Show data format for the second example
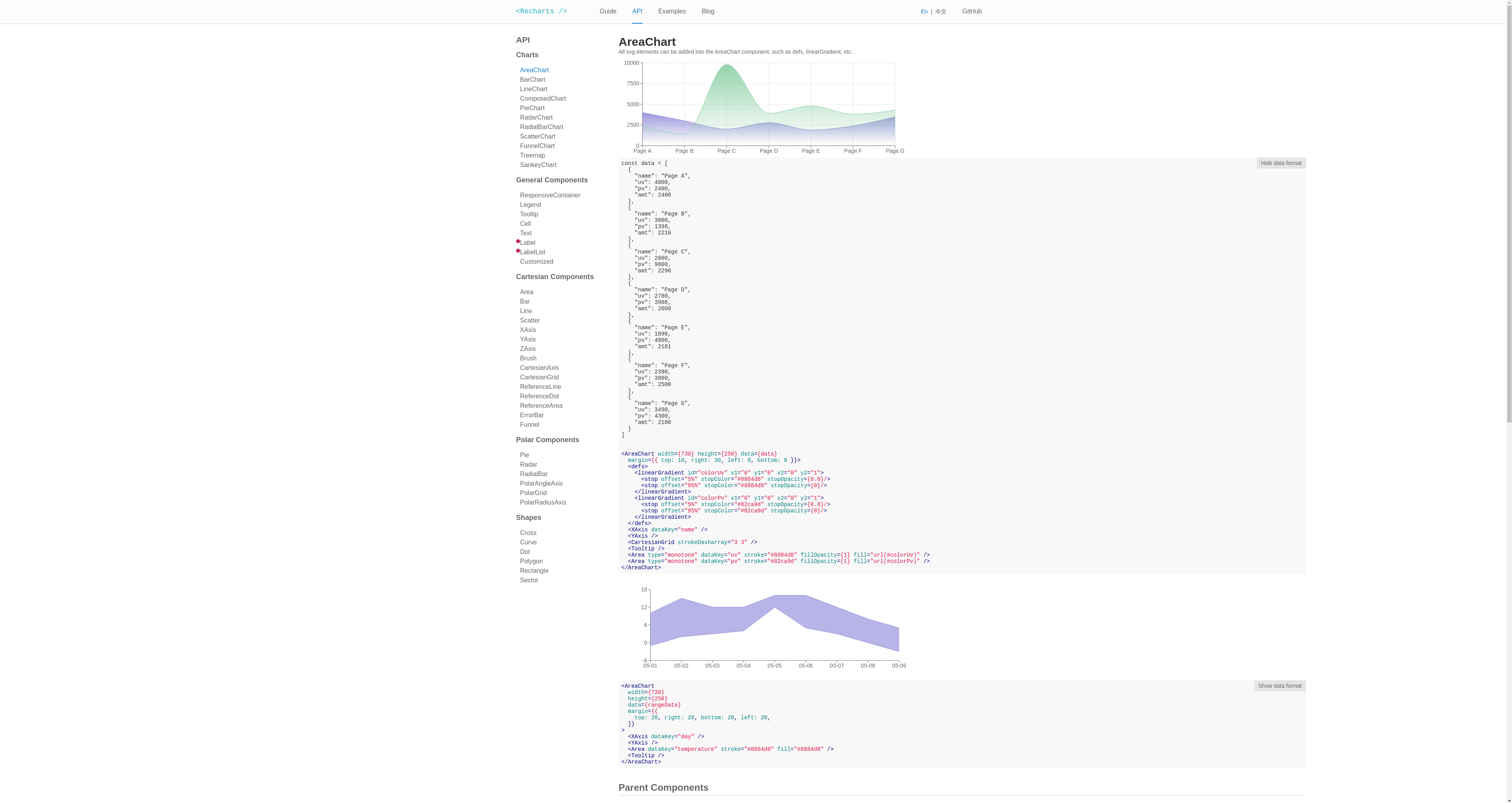The height and width of the screenshot is (803, 1512). (x=1280, y=686)
